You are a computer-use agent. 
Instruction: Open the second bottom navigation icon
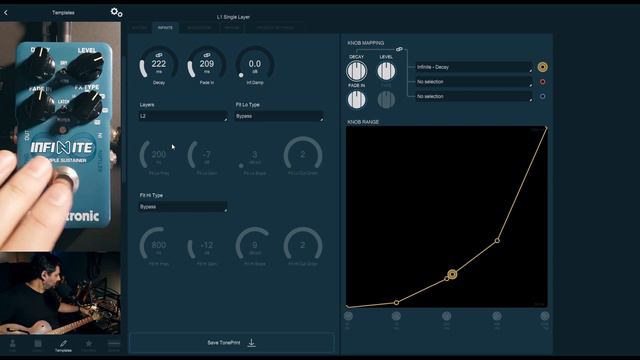click(38, 346)
